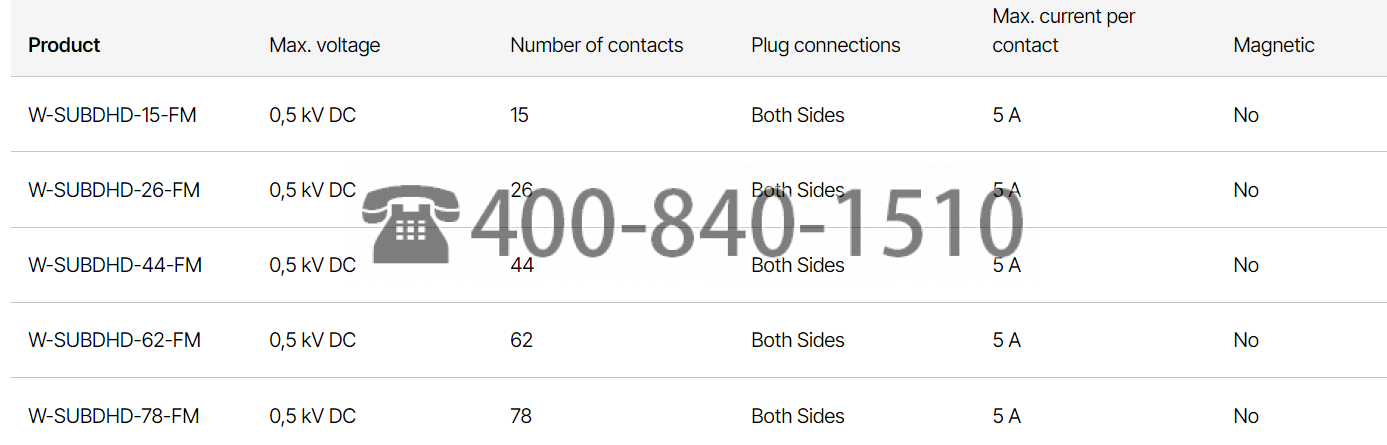This screenshot has width=1387, height=445.
Task: Open the W-SUBDHD-26-FM product
Action: [x=114, y=190]
